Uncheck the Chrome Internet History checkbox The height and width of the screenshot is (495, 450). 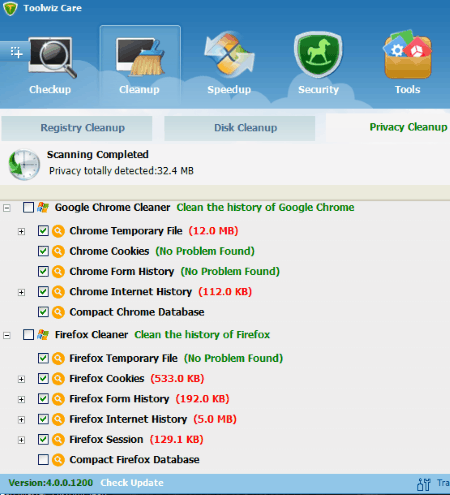(x=43, y=292)
